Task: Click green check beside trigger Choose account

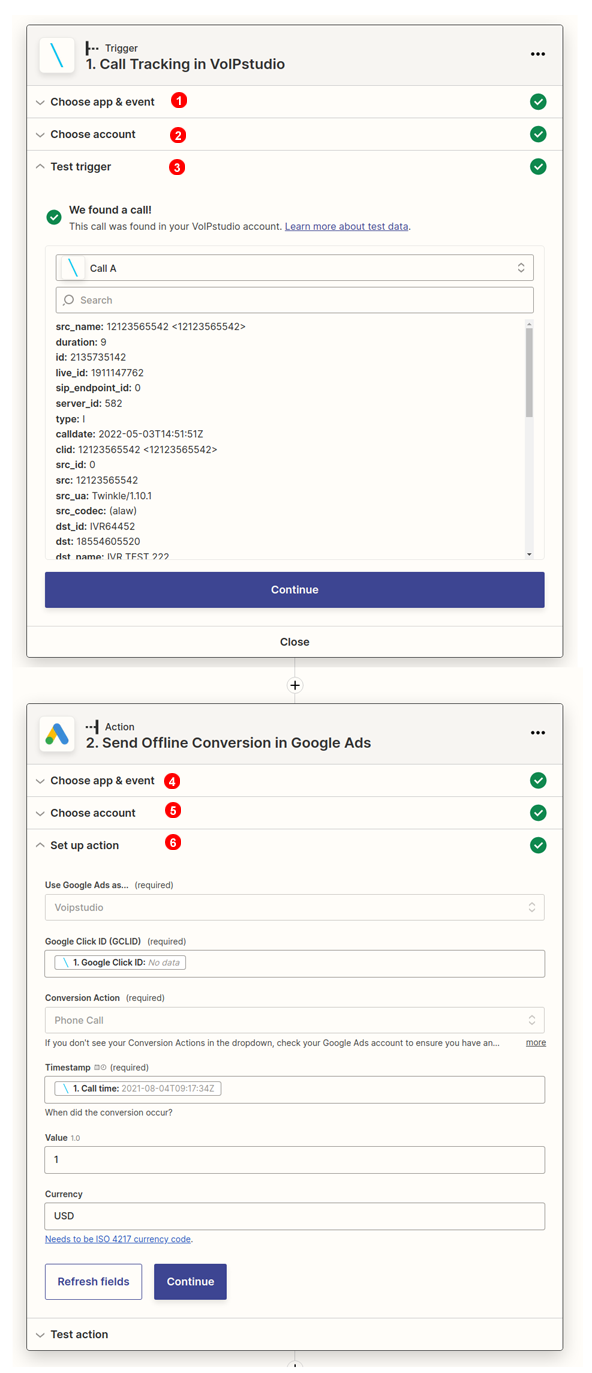Action: pyautogui.click(x=538, y=134)
